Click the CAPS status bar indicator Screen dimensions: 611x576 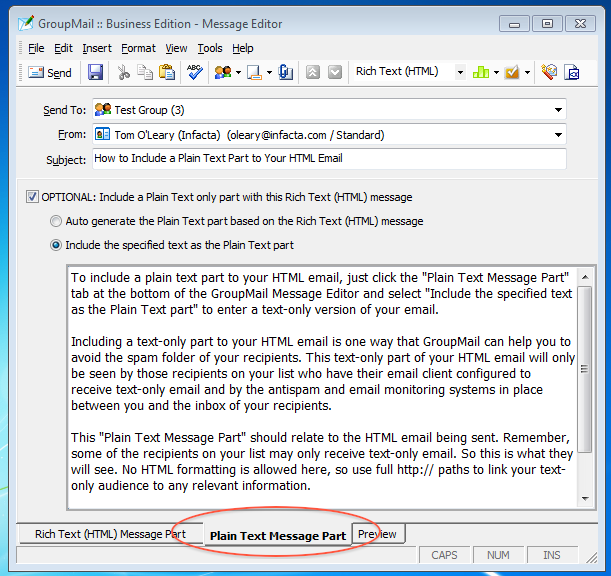click(x=444, y=555)
